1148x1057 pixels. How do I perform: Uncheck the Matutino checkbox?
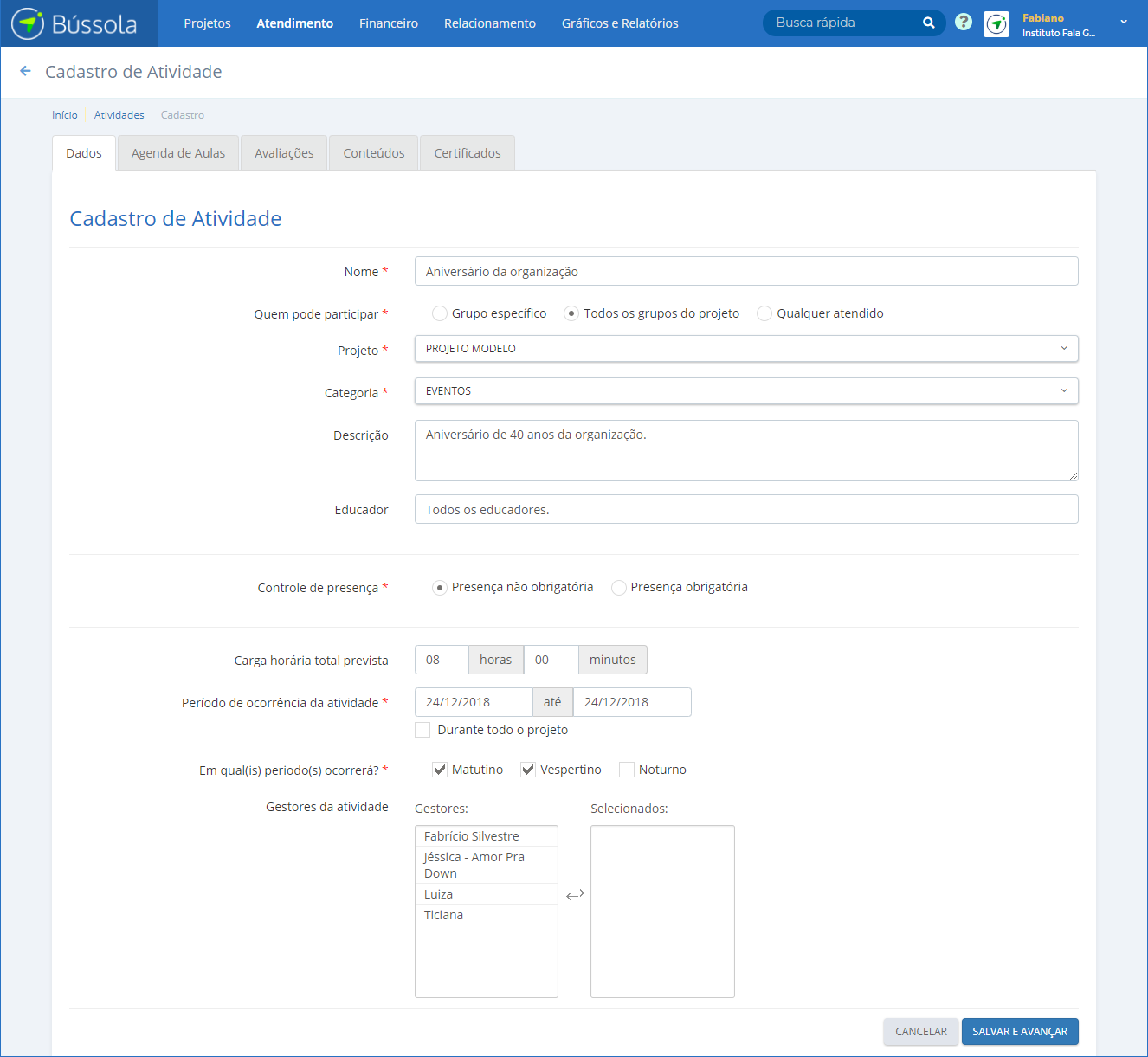440,770
